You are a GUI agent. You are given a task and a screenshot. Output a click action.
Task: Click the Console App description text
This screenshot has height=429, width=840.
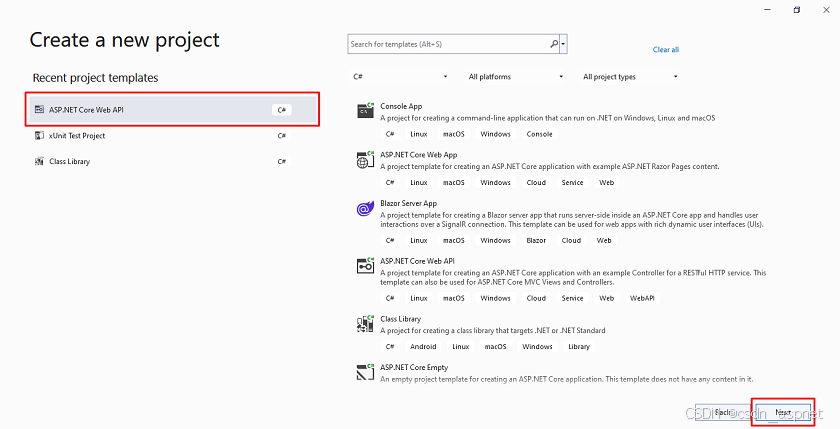(548, 118)
